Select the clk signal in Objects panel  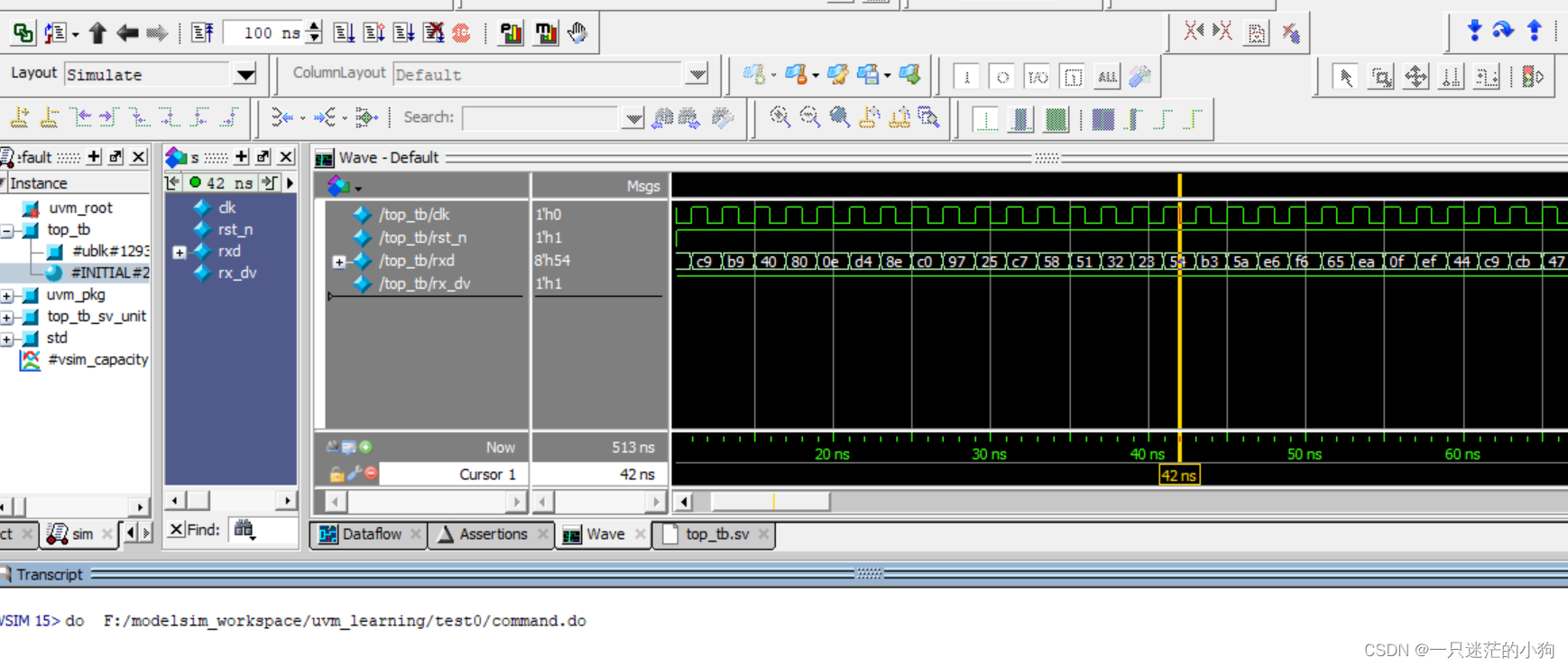click(x=226, y=208)
